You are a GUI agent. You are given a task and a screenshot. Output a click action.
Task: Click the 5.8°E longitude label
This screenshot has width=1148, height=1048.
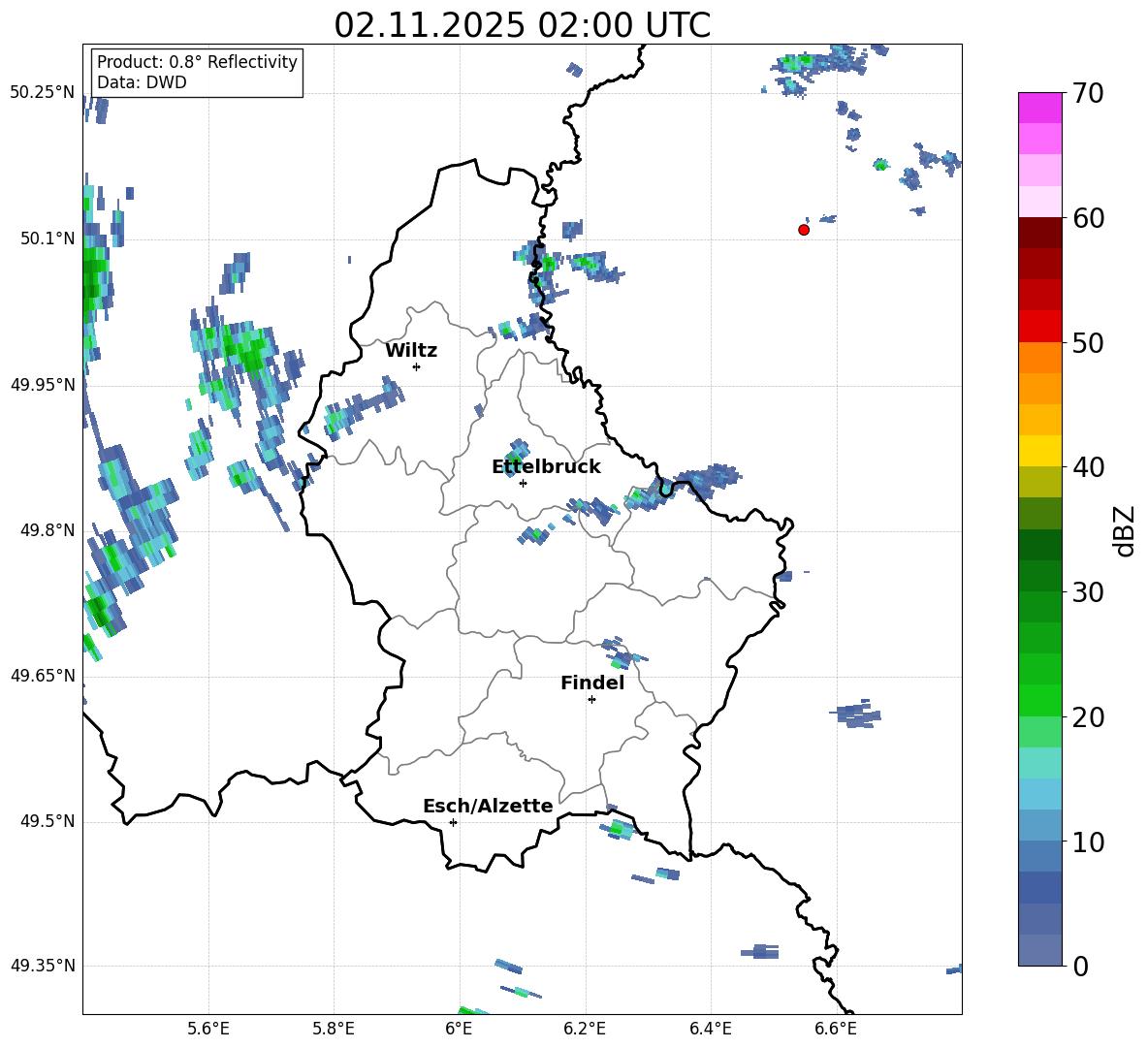(x=334, y=1029)
